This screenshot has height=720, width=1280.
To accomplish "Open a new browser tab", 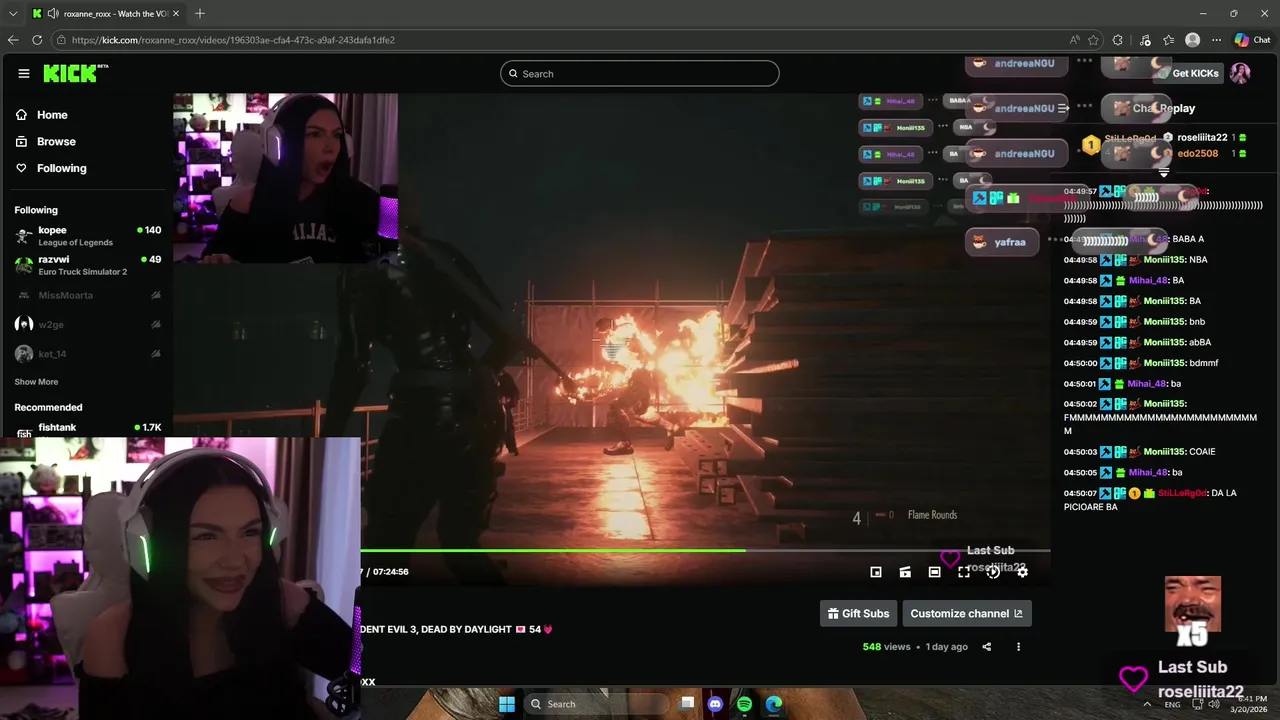I will click(200, 14).
